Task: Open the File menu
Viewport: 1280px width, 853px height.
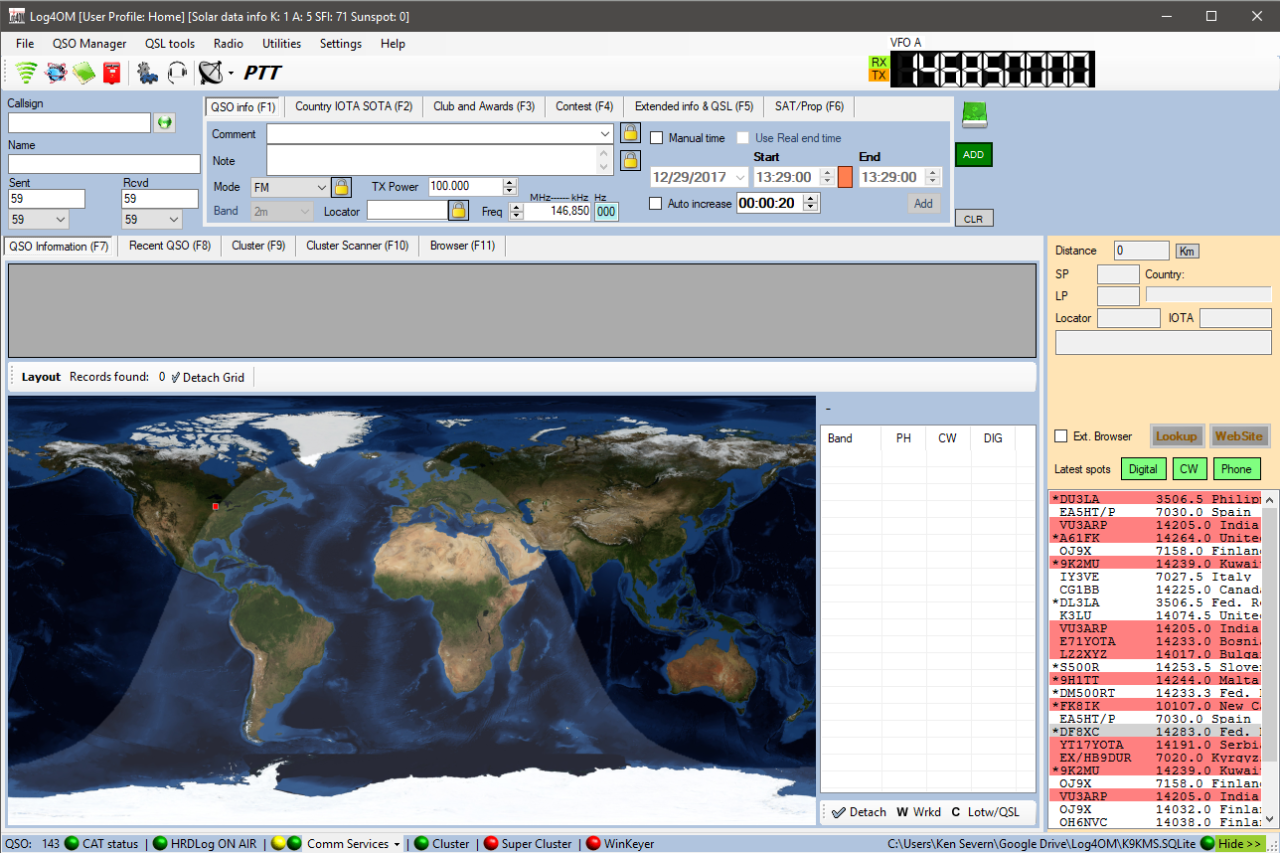Action: coord(25,44)
